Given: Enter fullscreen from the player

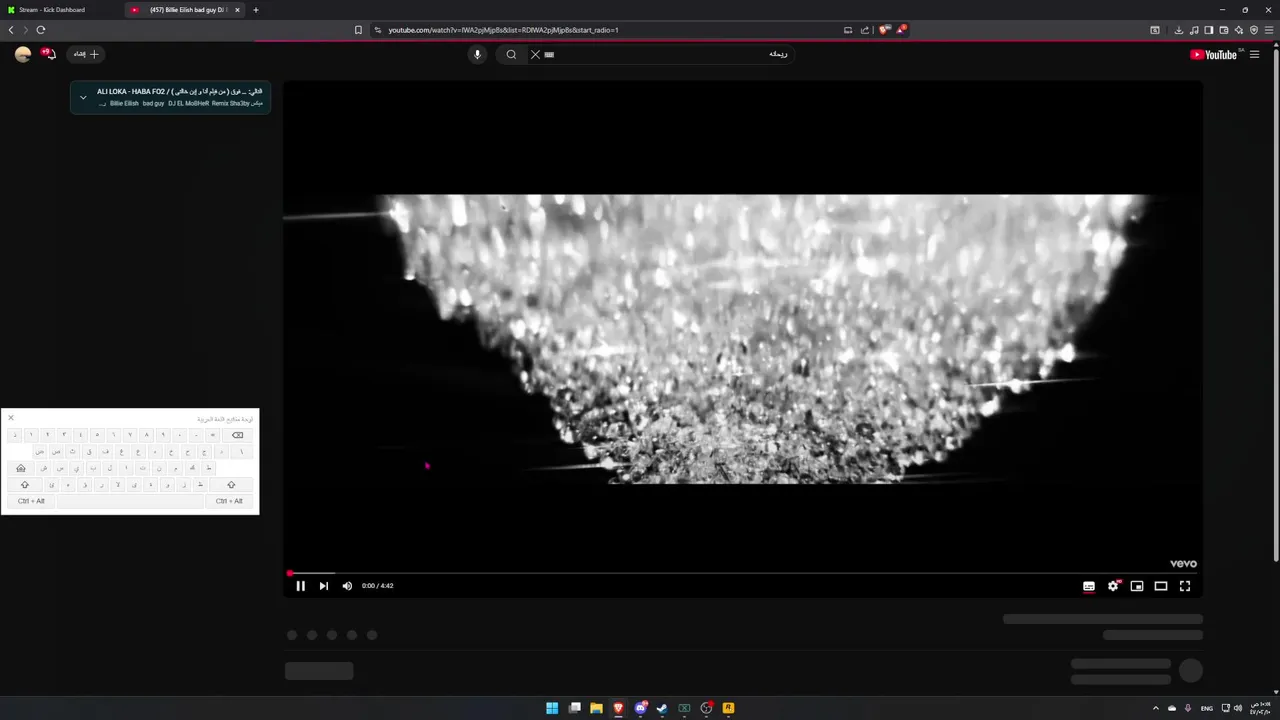Looking at the screenshot, I should coord(1185,586).
